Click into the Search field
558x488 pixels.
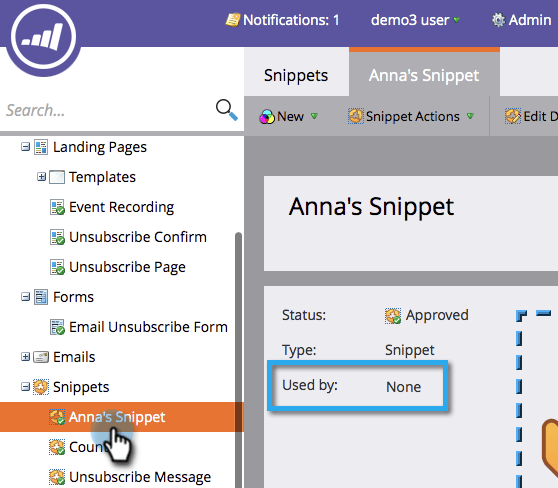(107, 110)
